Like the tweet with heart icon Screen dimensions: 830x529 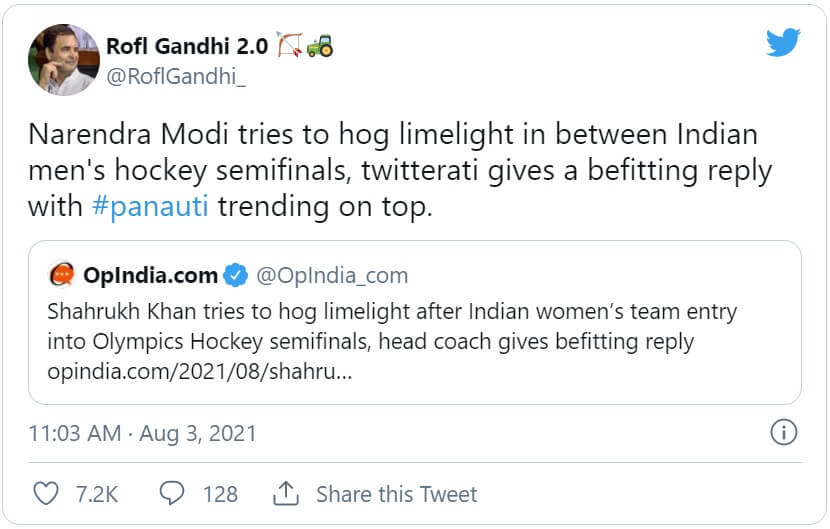46,493
